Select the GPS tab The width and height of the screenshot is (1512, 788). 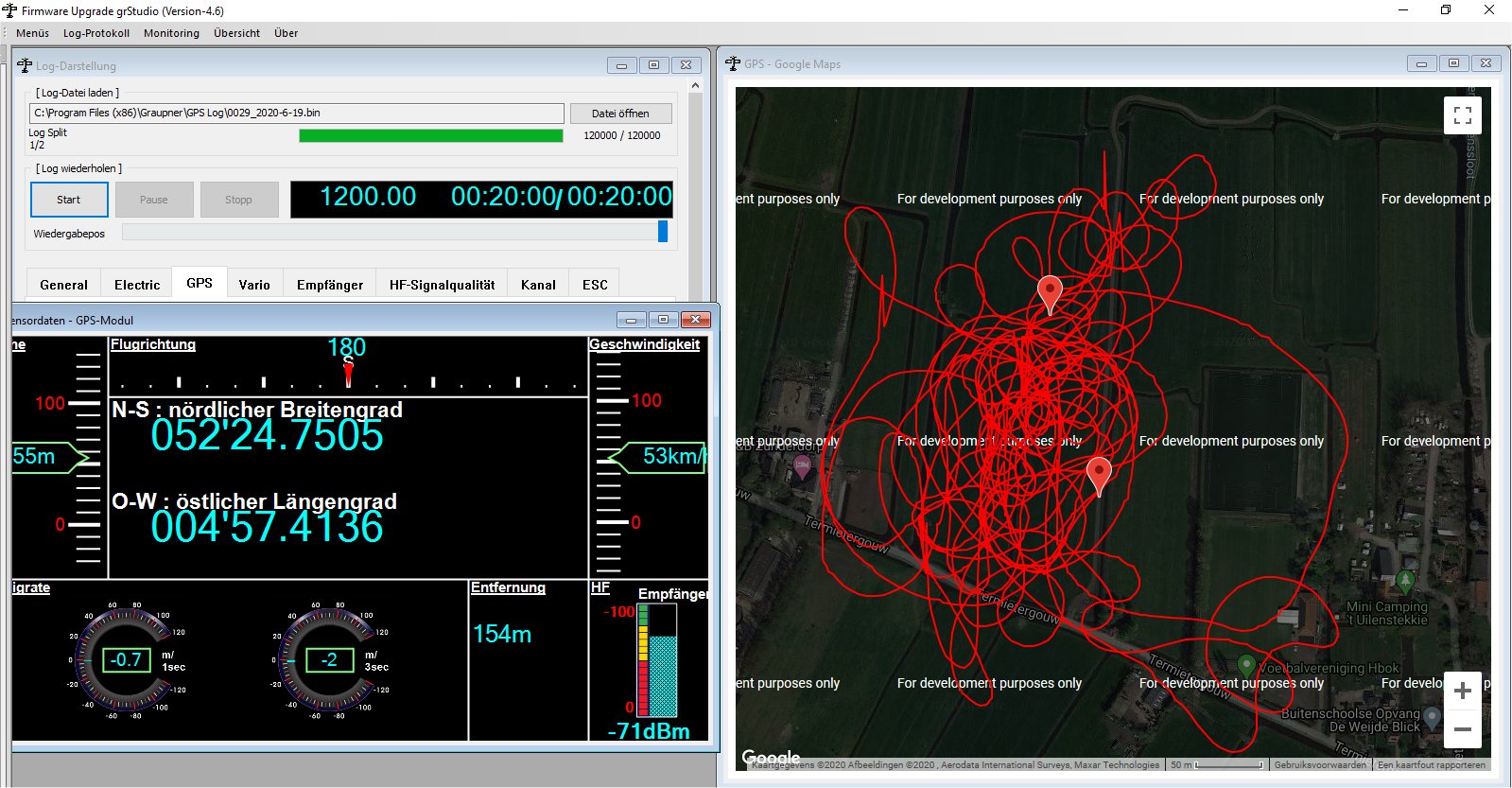(x=200, y=283)
